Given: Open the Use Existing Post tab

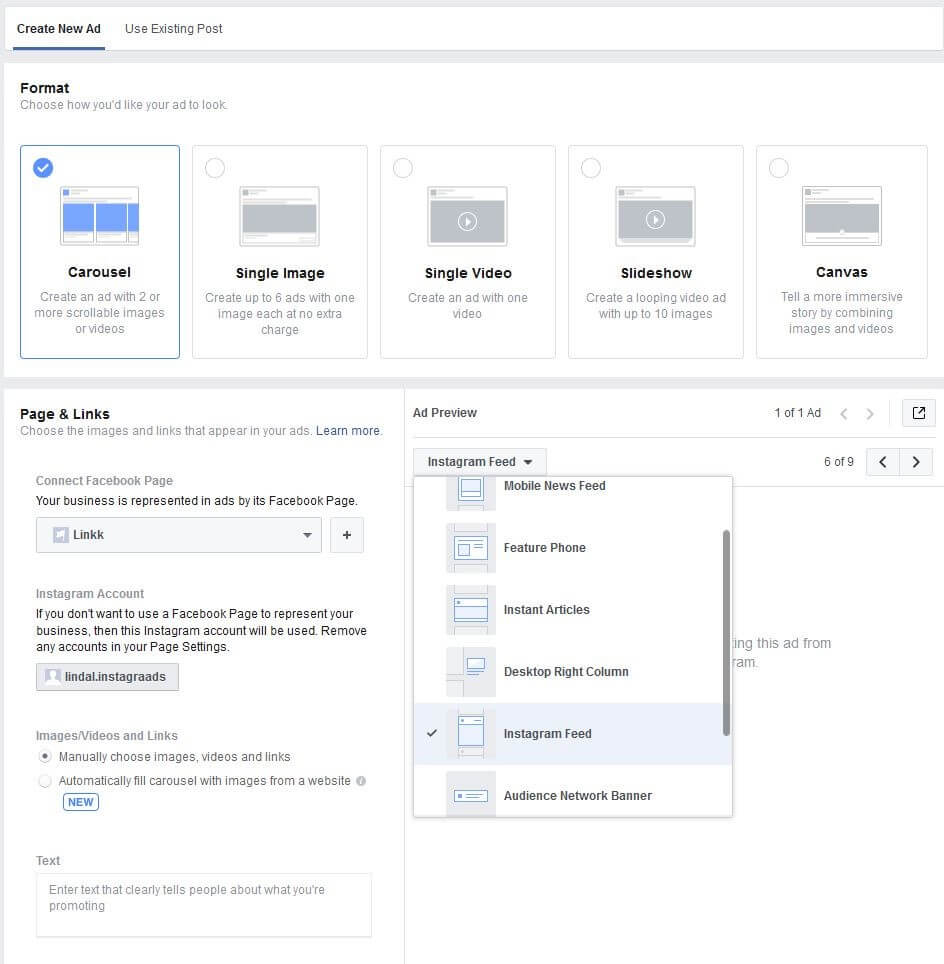Looking at the screenshot, I should click(173, 29).
